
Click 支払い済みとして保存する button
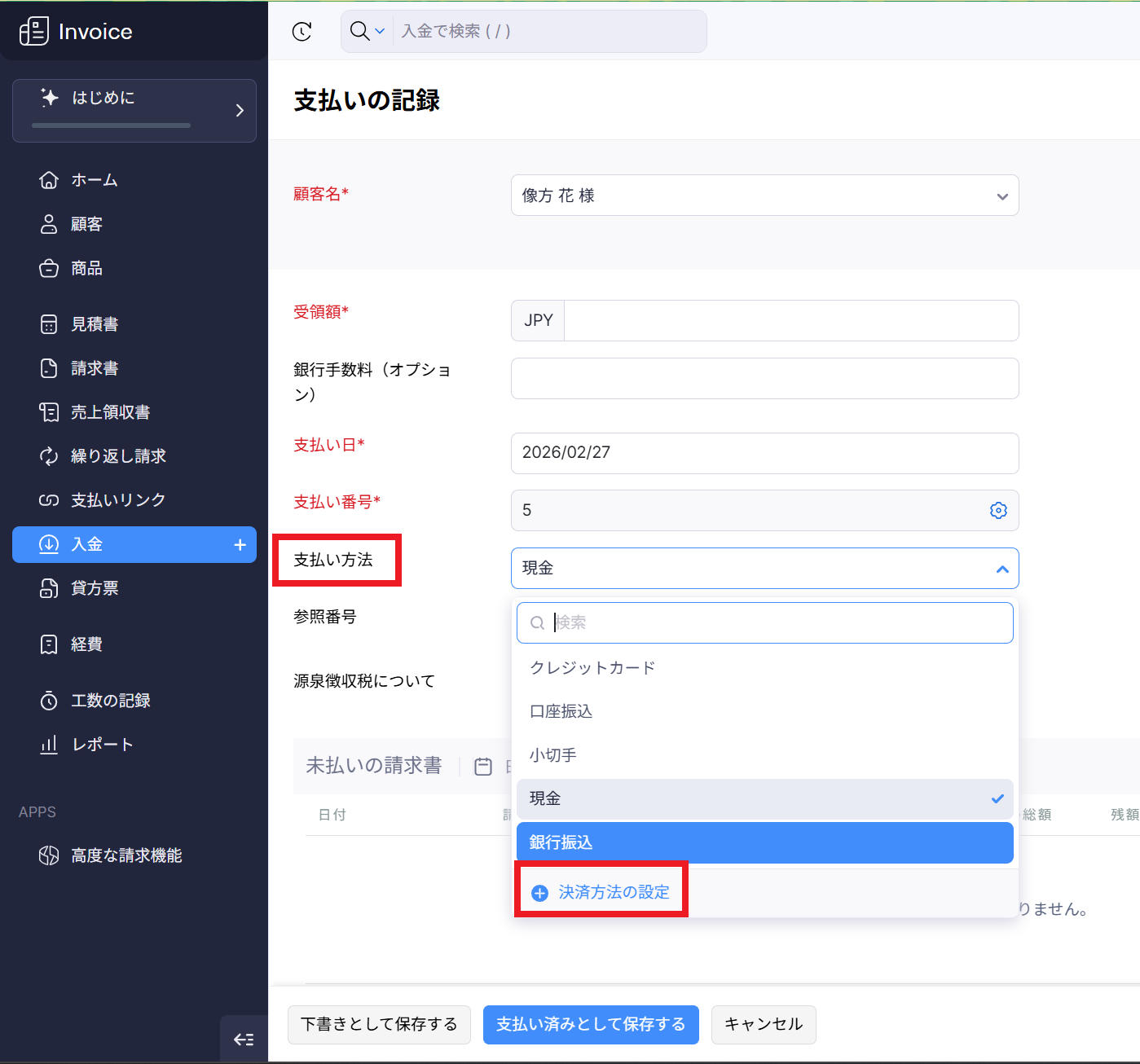[591, 1024]
